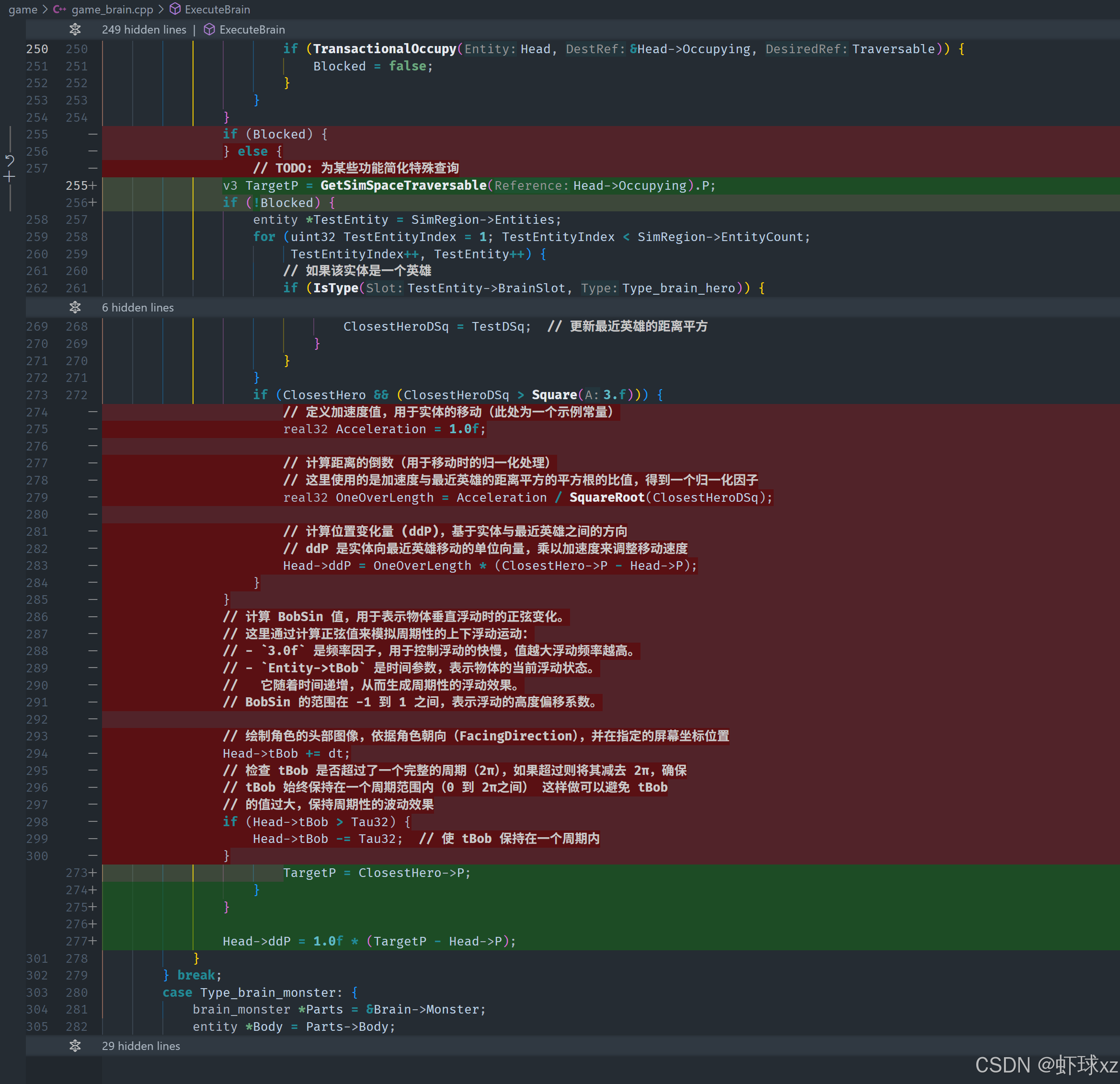The height and width of the screenshot is (1084, 1120).
Task: Click unfold icon beside 29 hidden lines
Action: click(75, 1046)
